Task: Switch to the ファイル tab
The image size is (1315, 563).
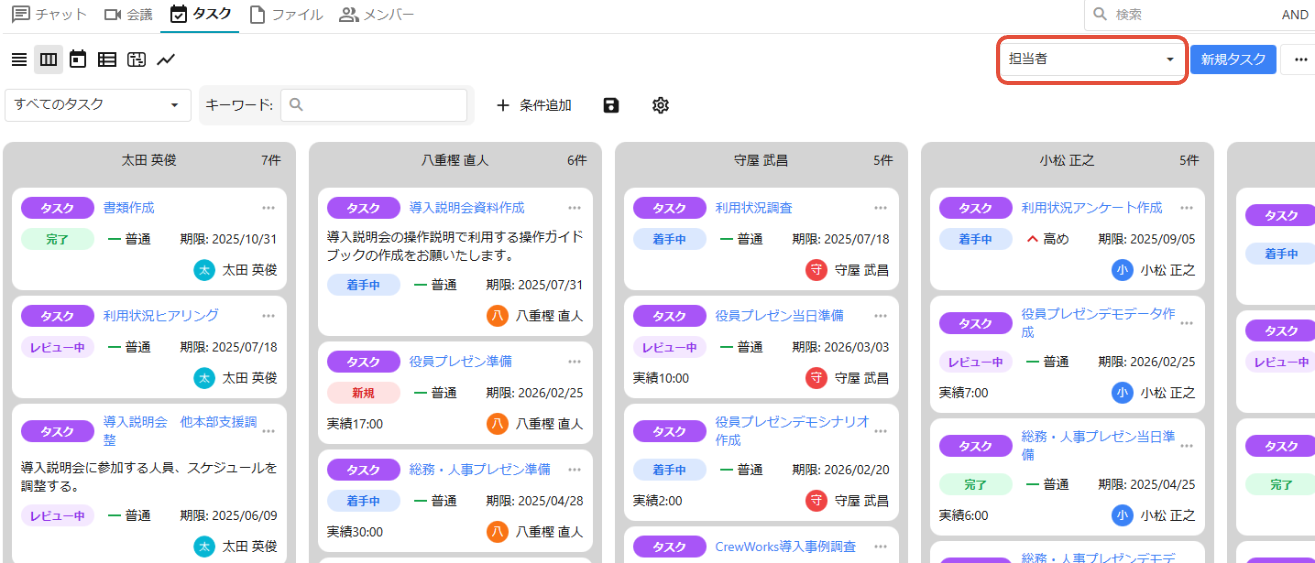Action: point(286,15)
